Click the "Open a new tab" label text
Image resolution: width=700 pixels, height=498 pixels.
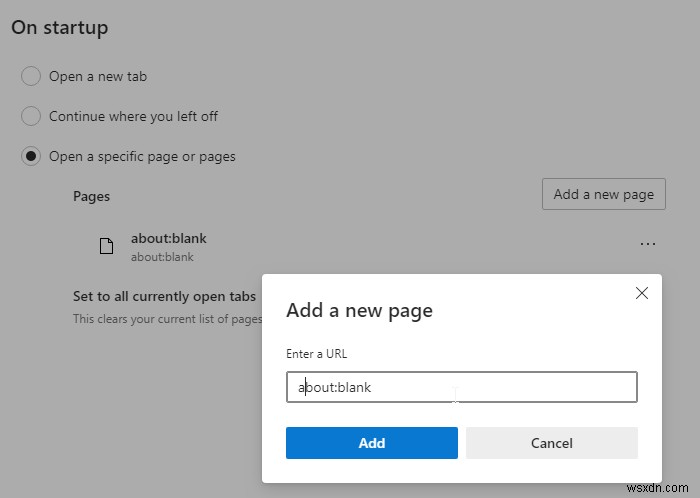coord(98,76)
